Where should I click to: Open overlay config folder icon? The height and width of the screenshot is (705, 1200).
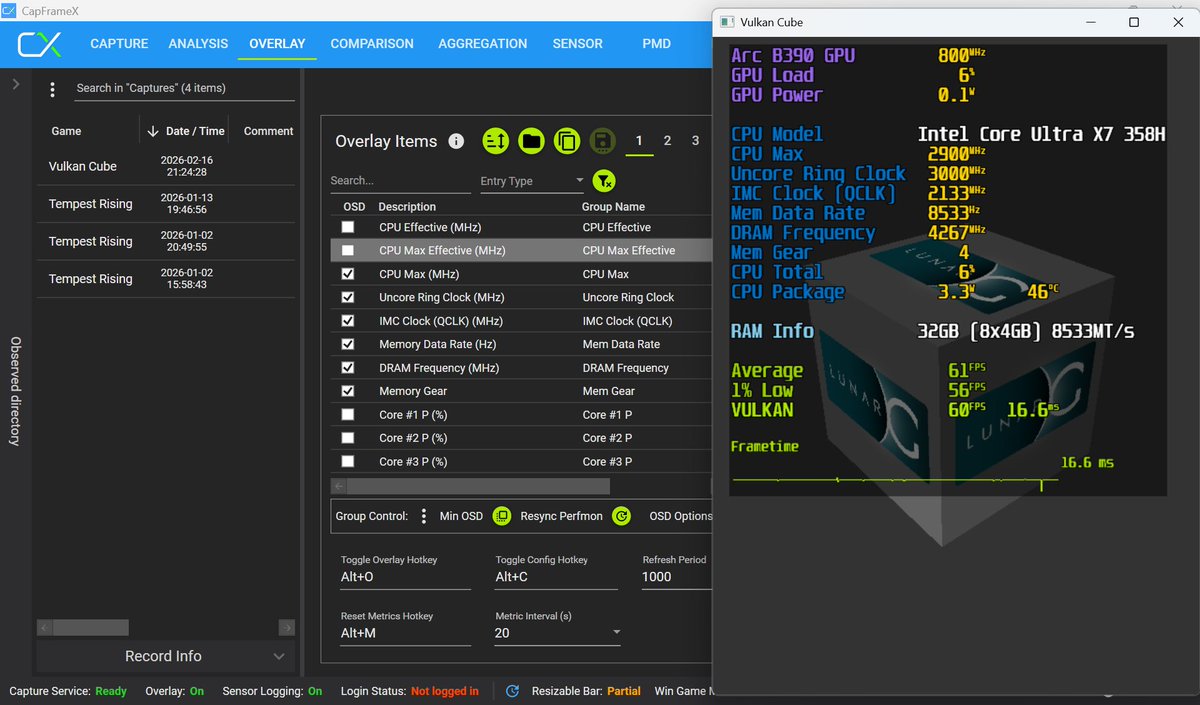(531, 141)
